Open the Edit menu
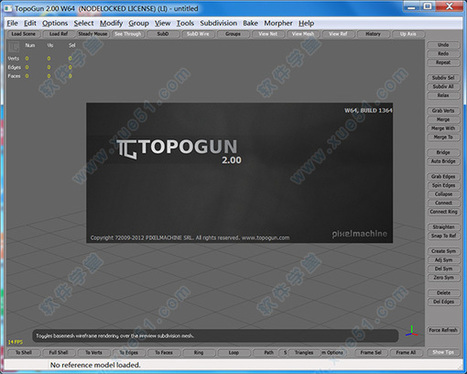 [x=30, y=23]
